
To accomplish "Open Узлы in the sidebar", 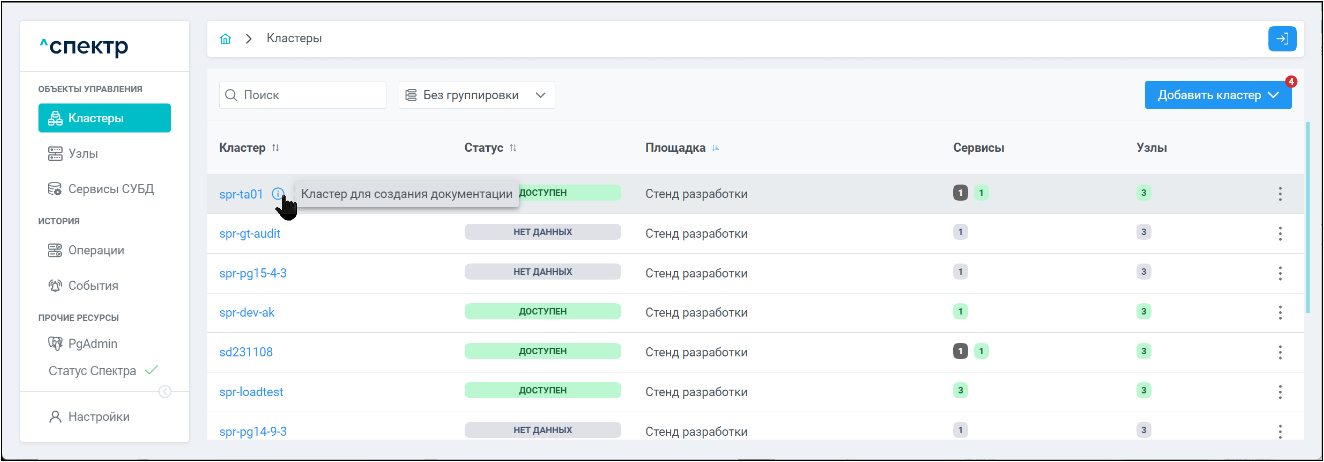I will pos(83,154).
